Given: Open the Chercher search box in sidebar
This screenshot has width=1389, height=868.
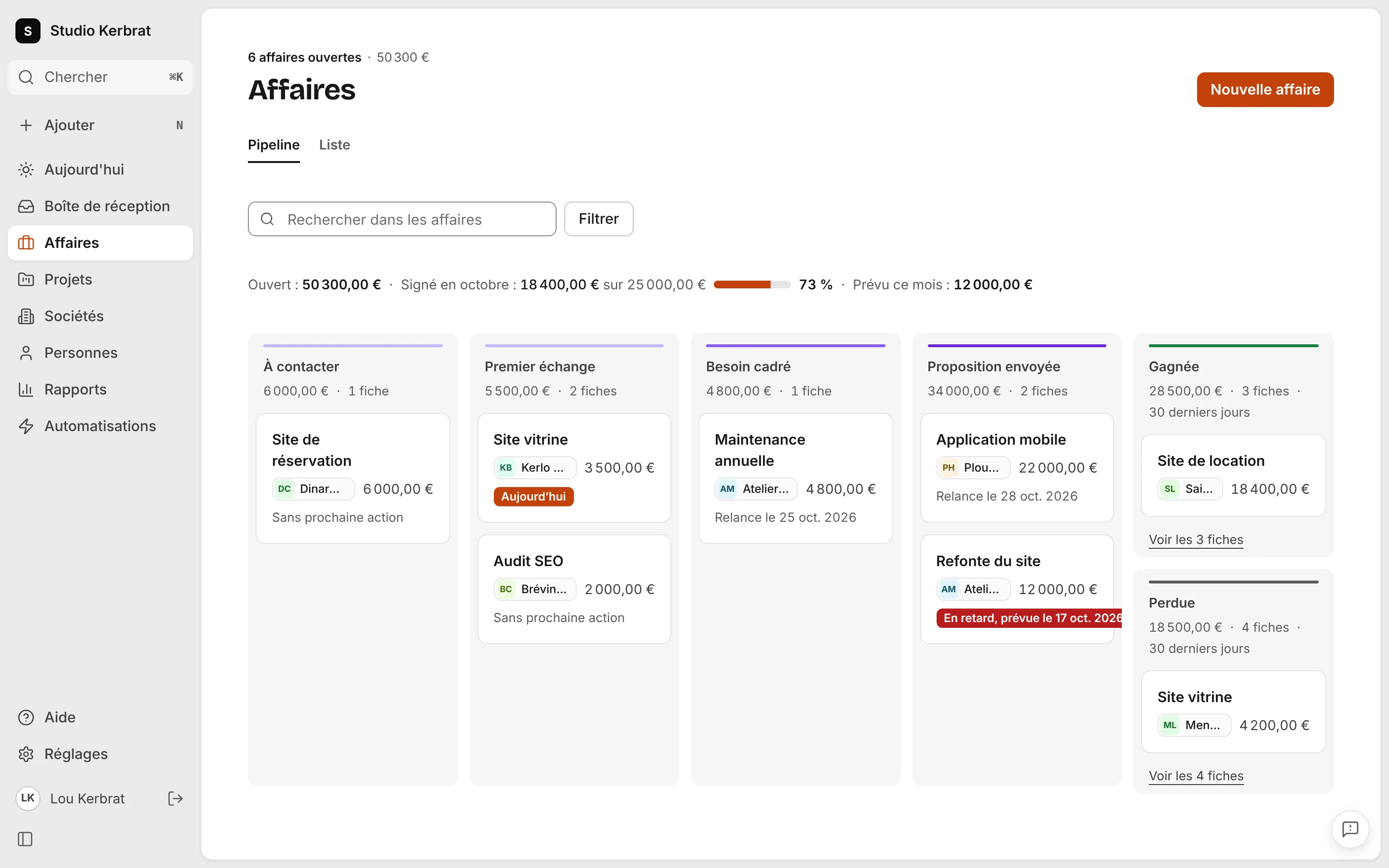Looking at the screenshot, I should [100, 77].
